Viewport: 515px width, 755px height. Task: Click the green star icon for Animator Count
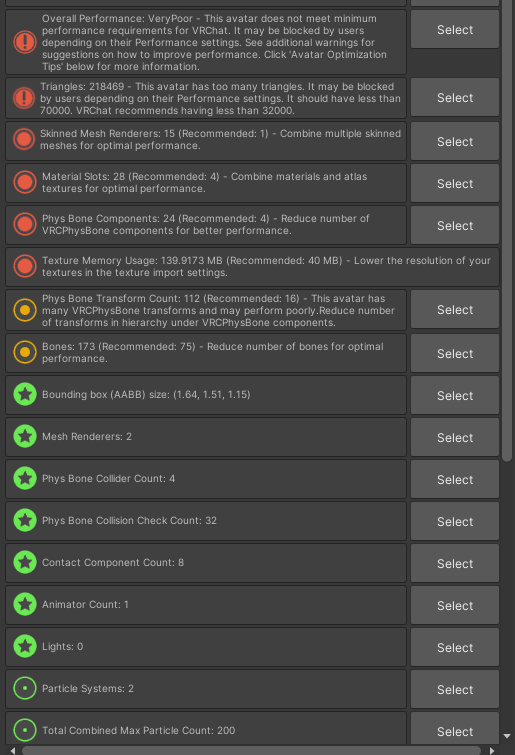(x=25, y=605)
